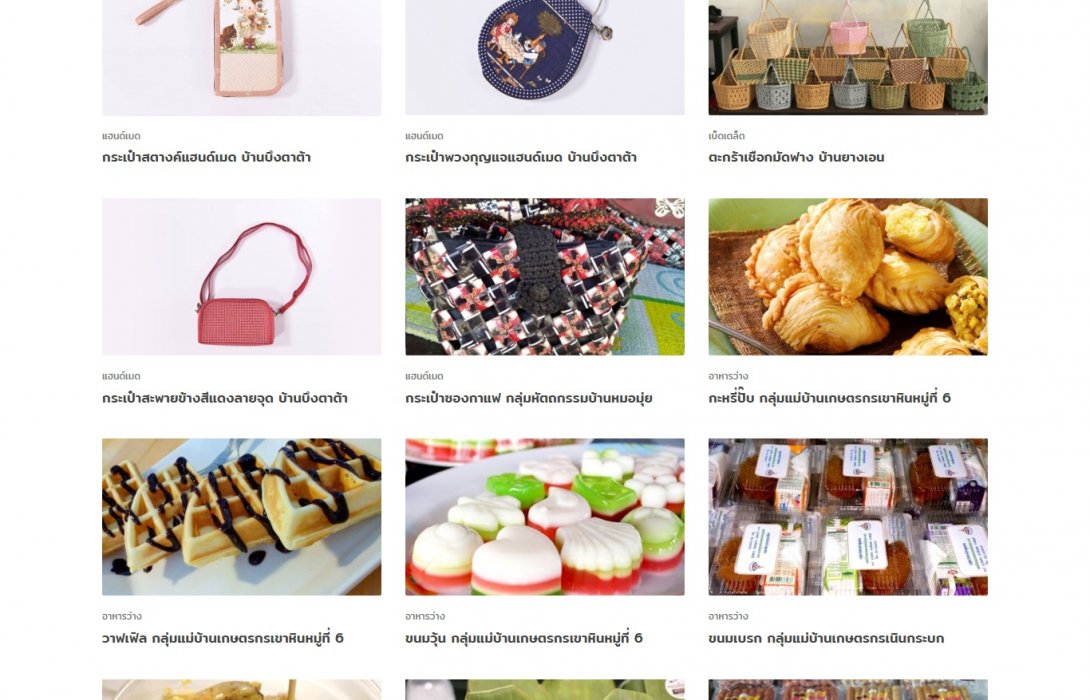
Task: Open กะหรี่ปั๊บ product title link
Action: 829,398
